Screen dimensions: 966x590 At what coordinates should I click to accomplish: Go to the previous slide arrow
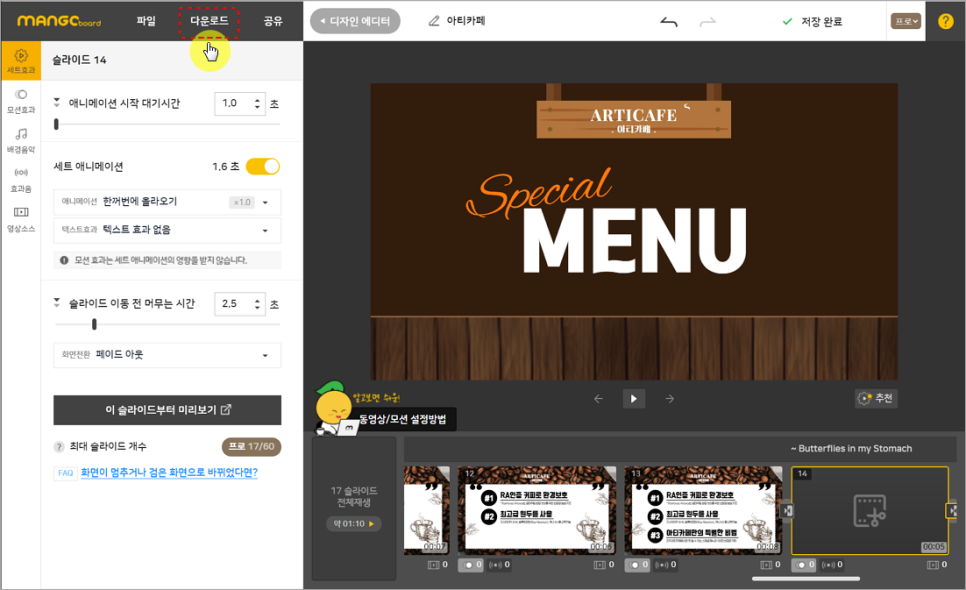(598, 398)
